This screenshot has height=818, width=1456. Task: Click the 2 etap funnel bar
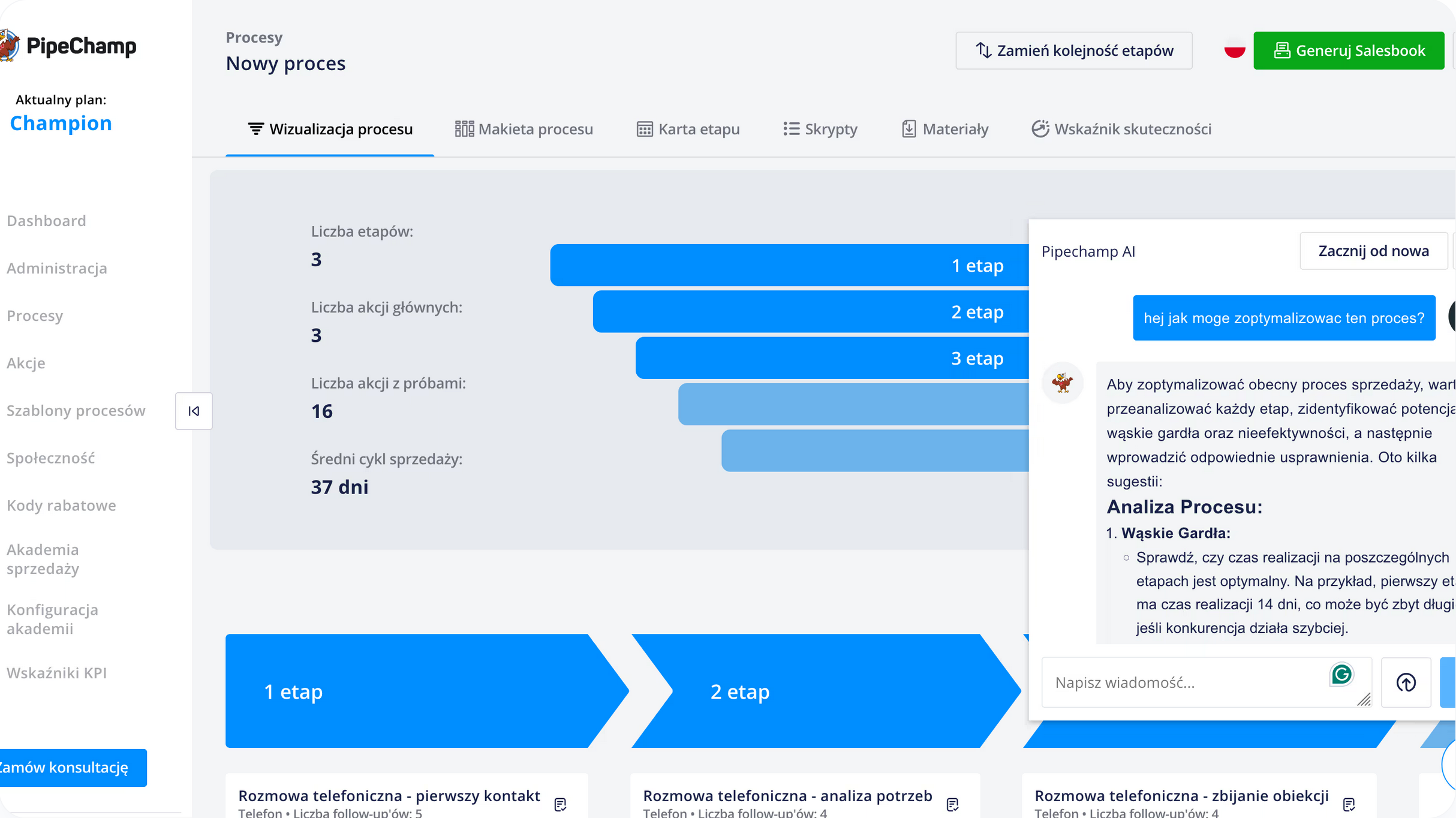click(811, 312)
